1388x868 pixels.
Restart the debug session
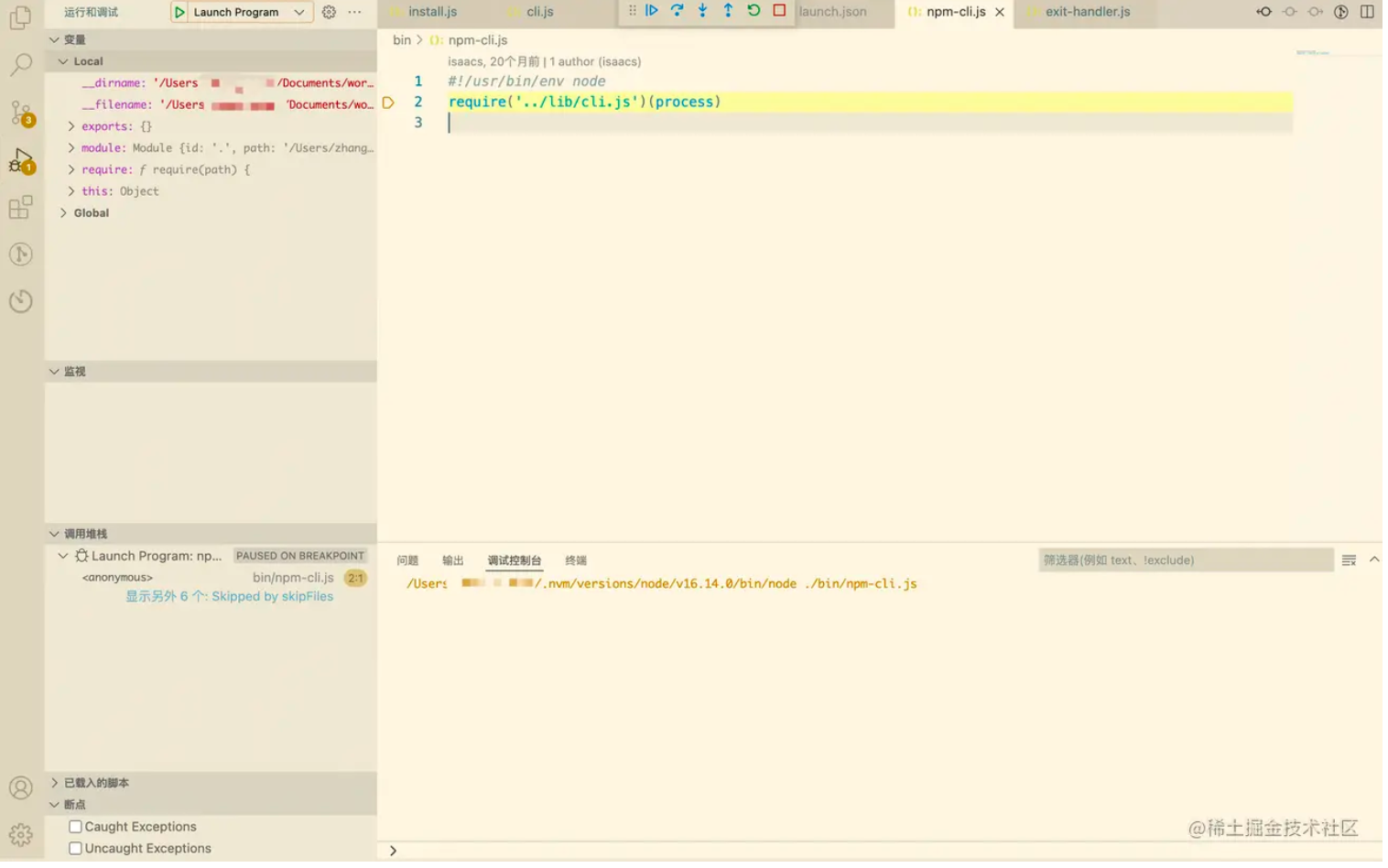pyautogui.click(x=754, y=10)
